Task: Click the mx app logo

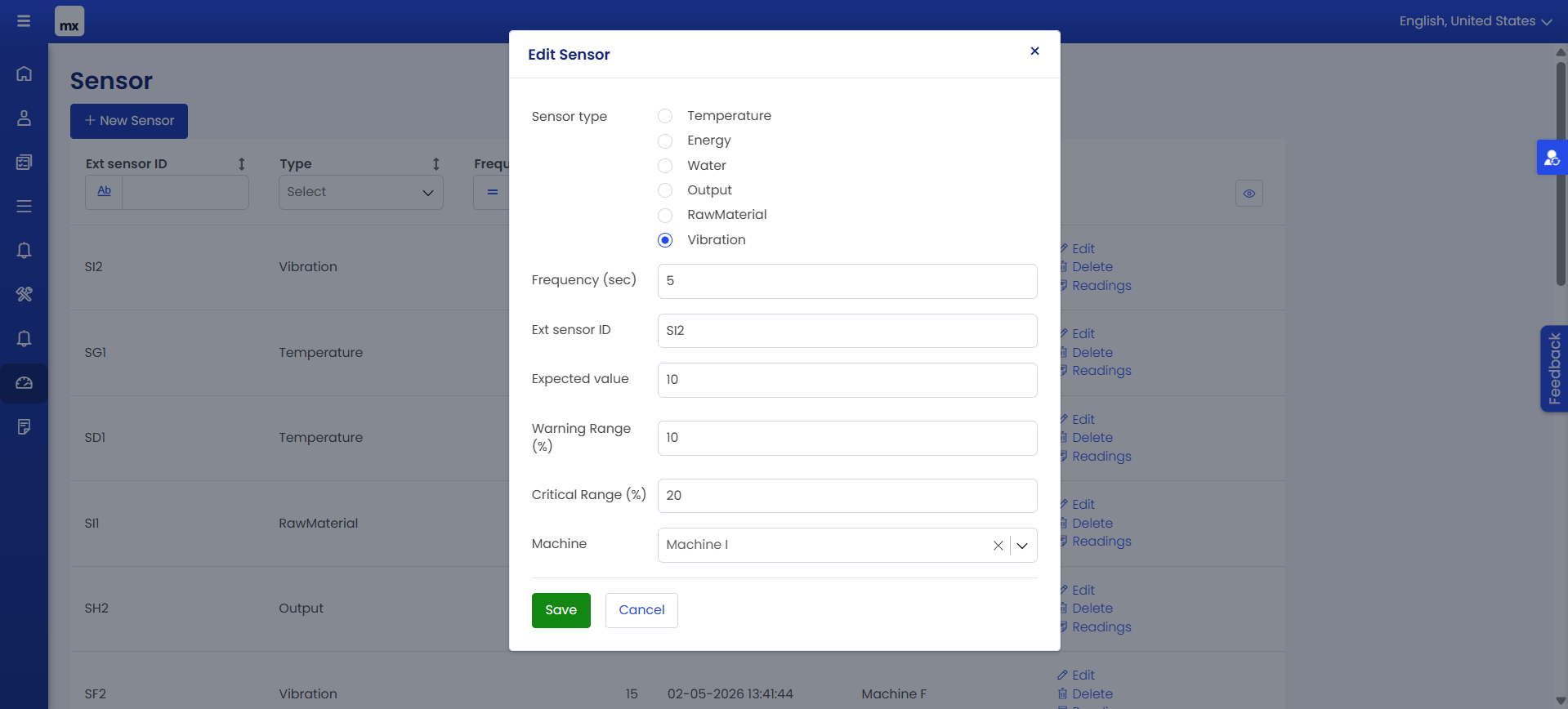Action: point(69,21)
